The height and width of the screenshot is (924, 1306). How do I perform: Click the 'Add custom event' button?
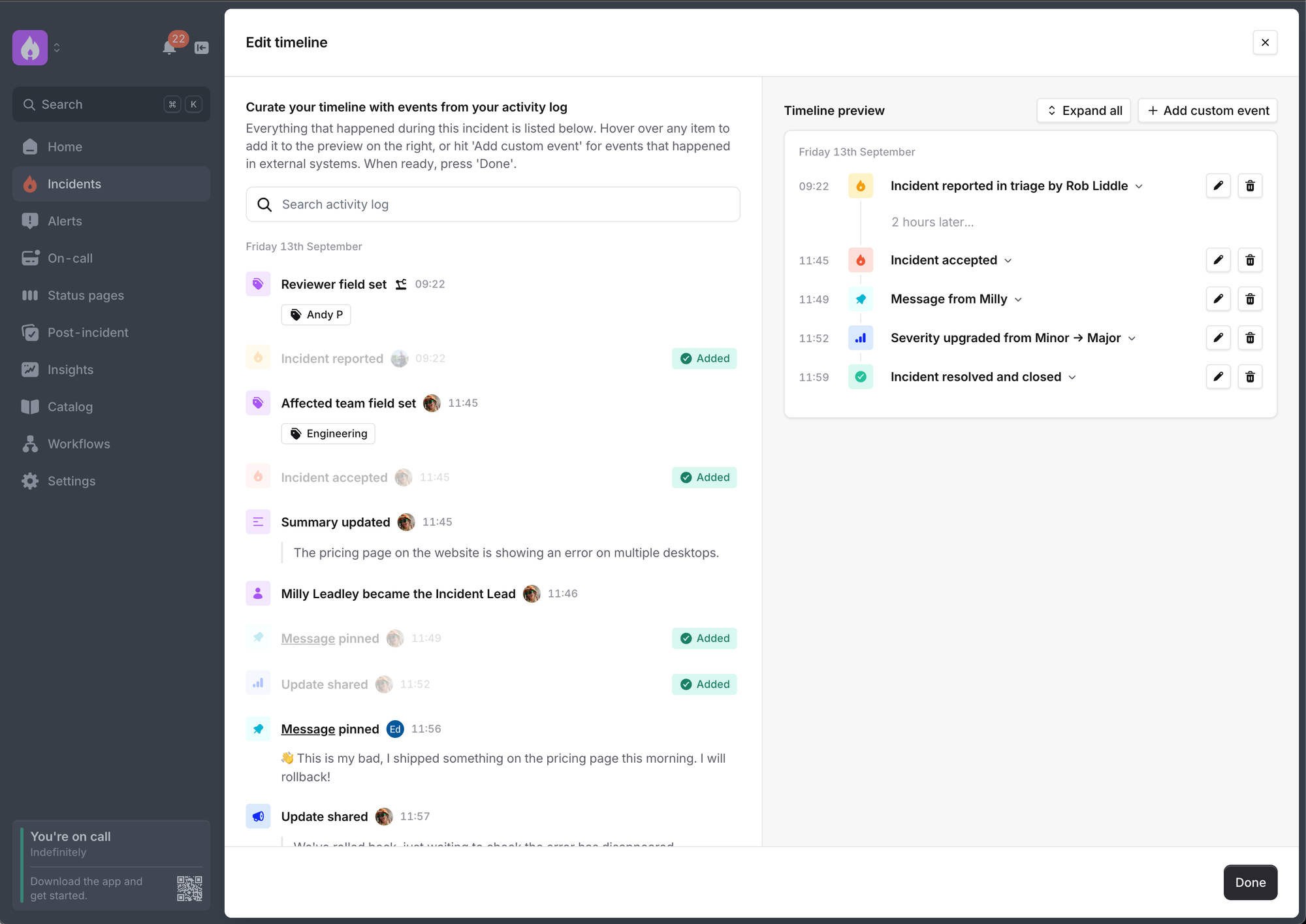click(x=1207, y=110)
